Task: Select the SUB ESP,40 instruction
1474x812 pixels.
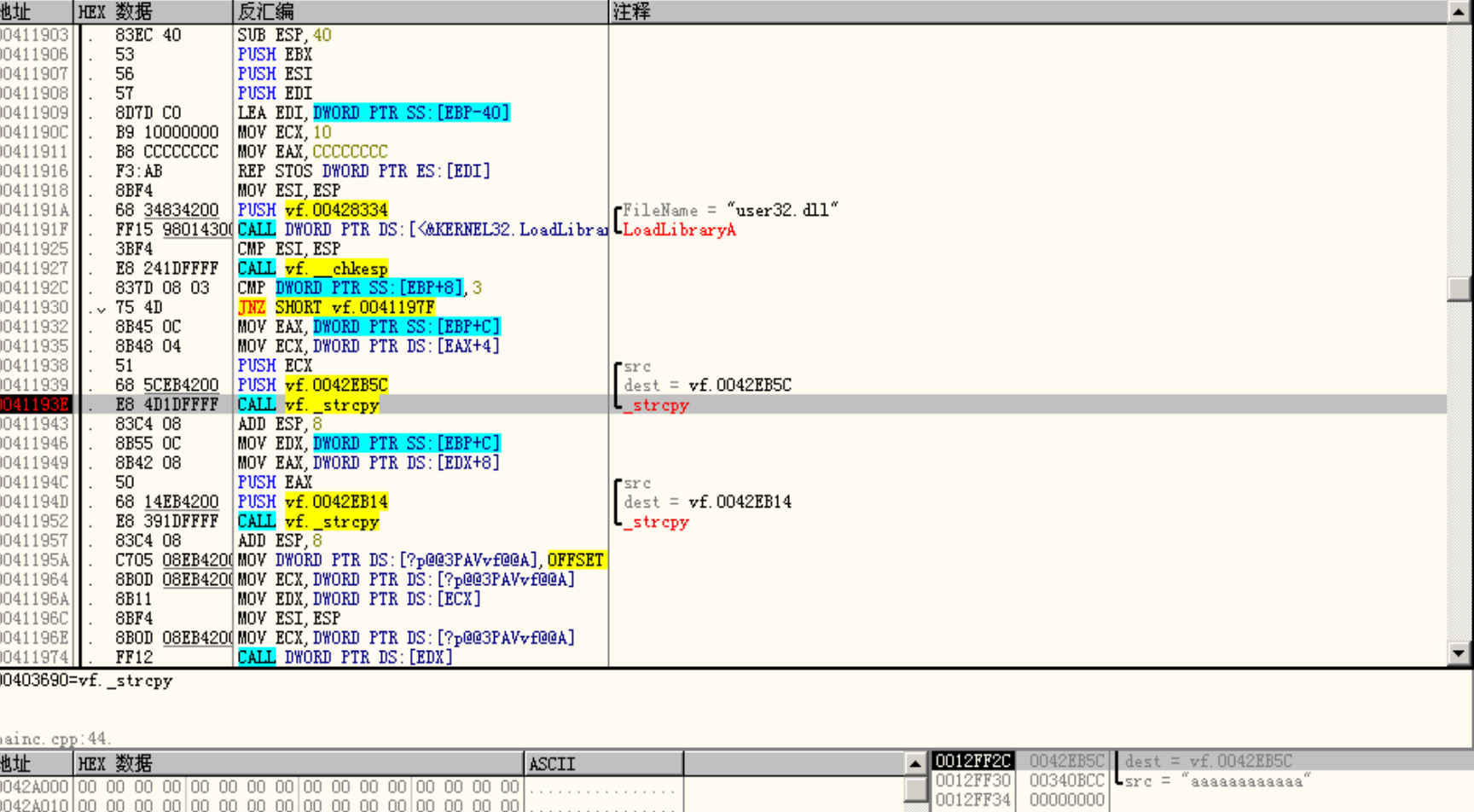Action: (x=284, y=35)
